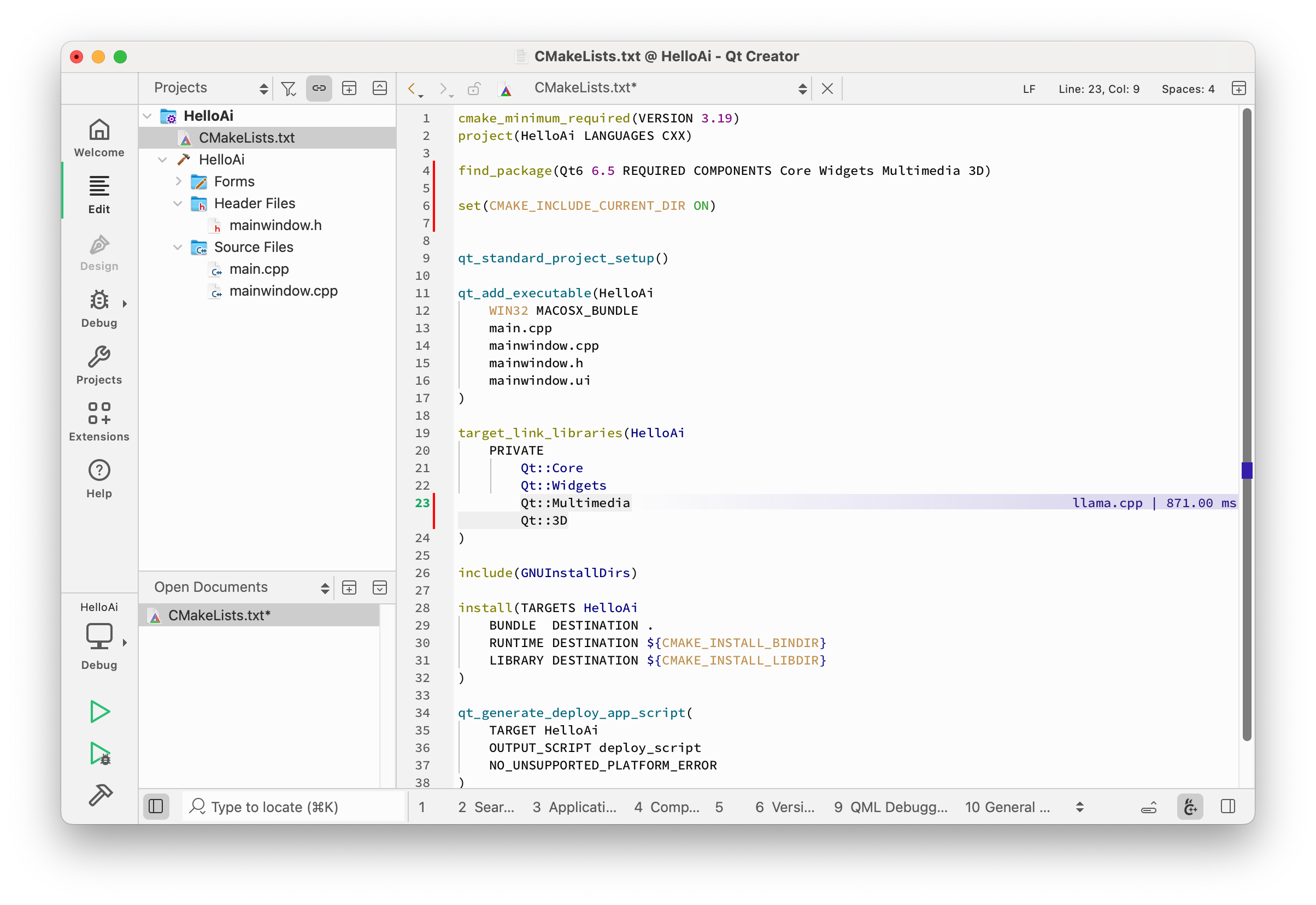Click the Line 23, Col 9 indicator
1316x905 pixels.
click(1099, 89)
